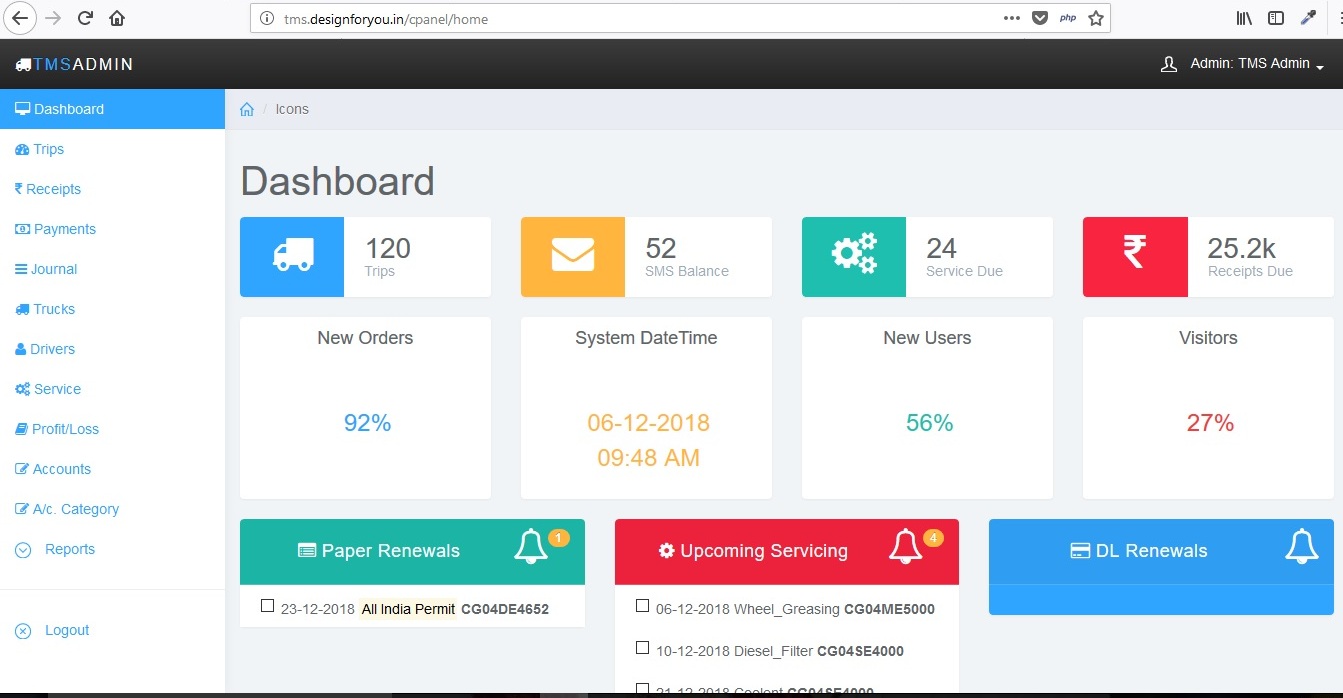Open Trips from the sidebar menu
This screenshot has height=698, width=1343.
48,149
